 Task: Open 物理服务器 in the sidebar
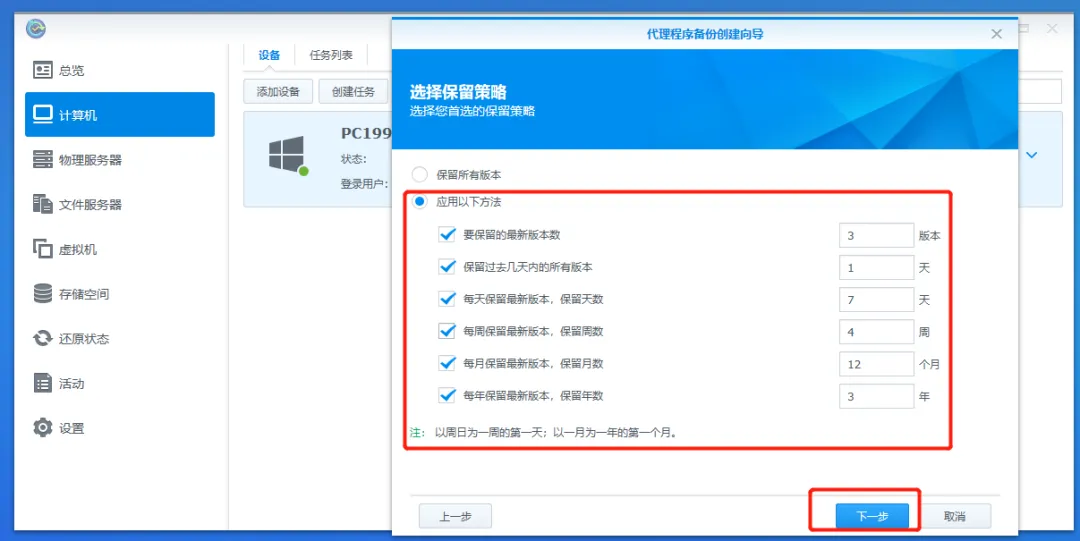click(x=119, y=159)
